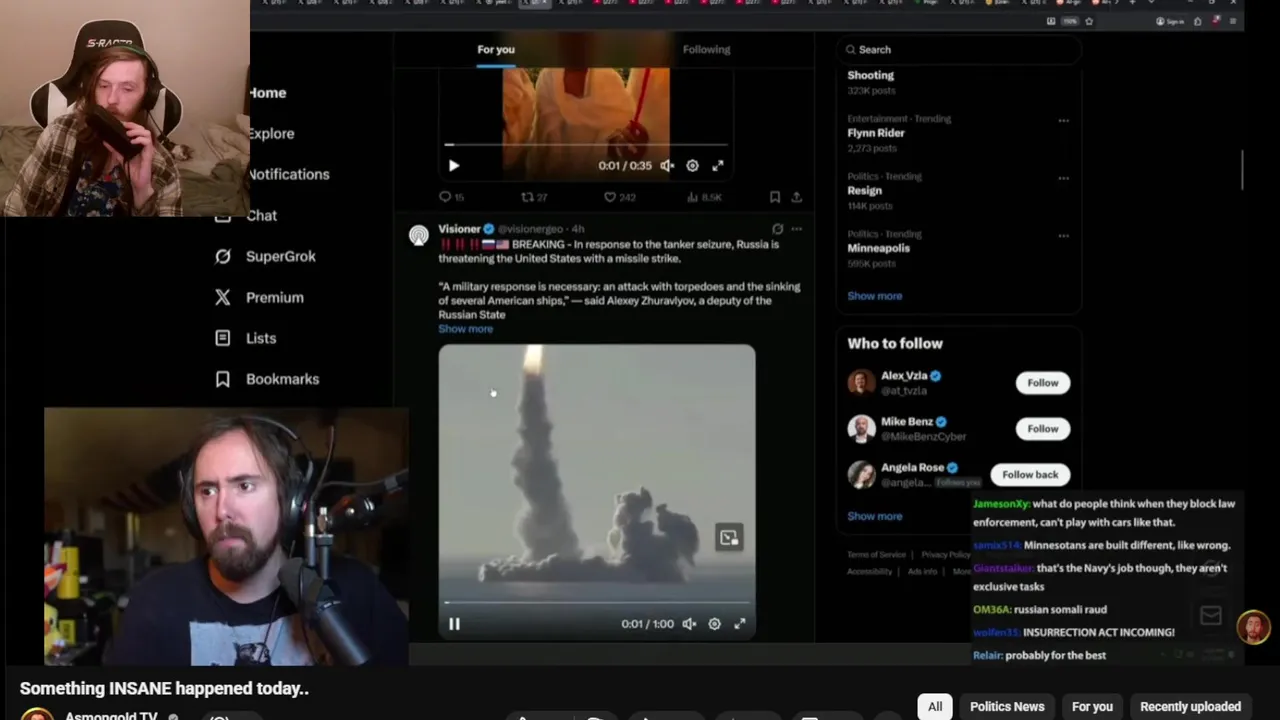Switch to the Following tab
Screen dimensions: 1280x720
pyautogui.click(x=706, y=49)
